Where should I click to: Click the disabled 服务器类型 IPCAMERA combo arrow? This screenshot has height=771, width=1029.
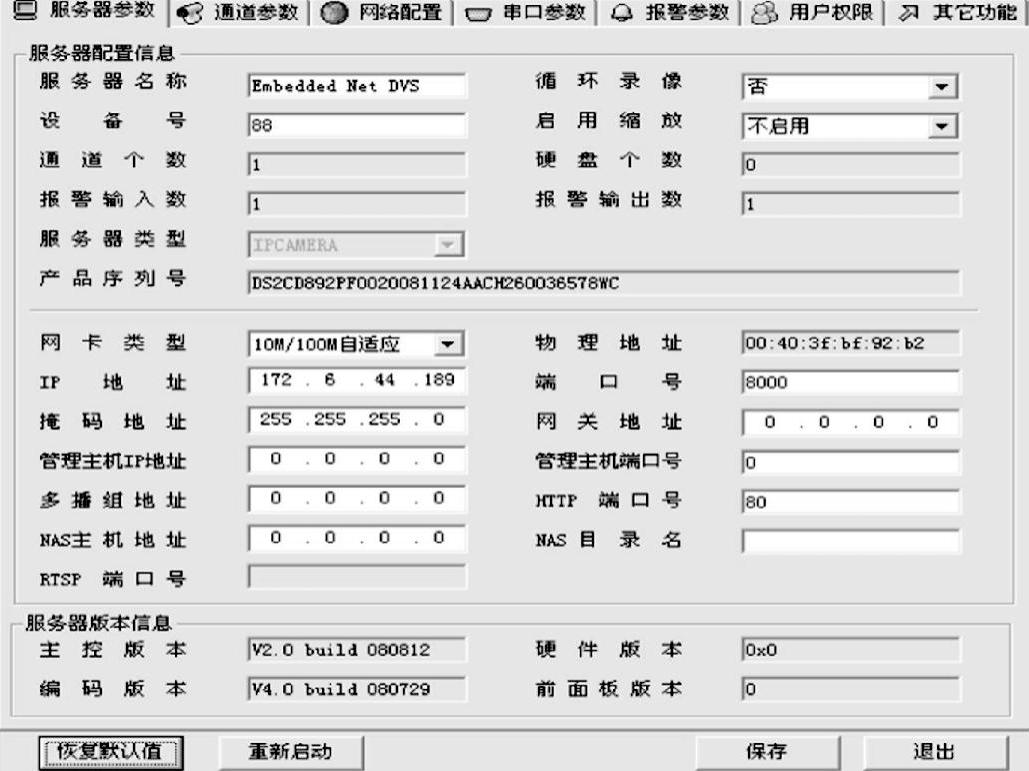(448, 245)
